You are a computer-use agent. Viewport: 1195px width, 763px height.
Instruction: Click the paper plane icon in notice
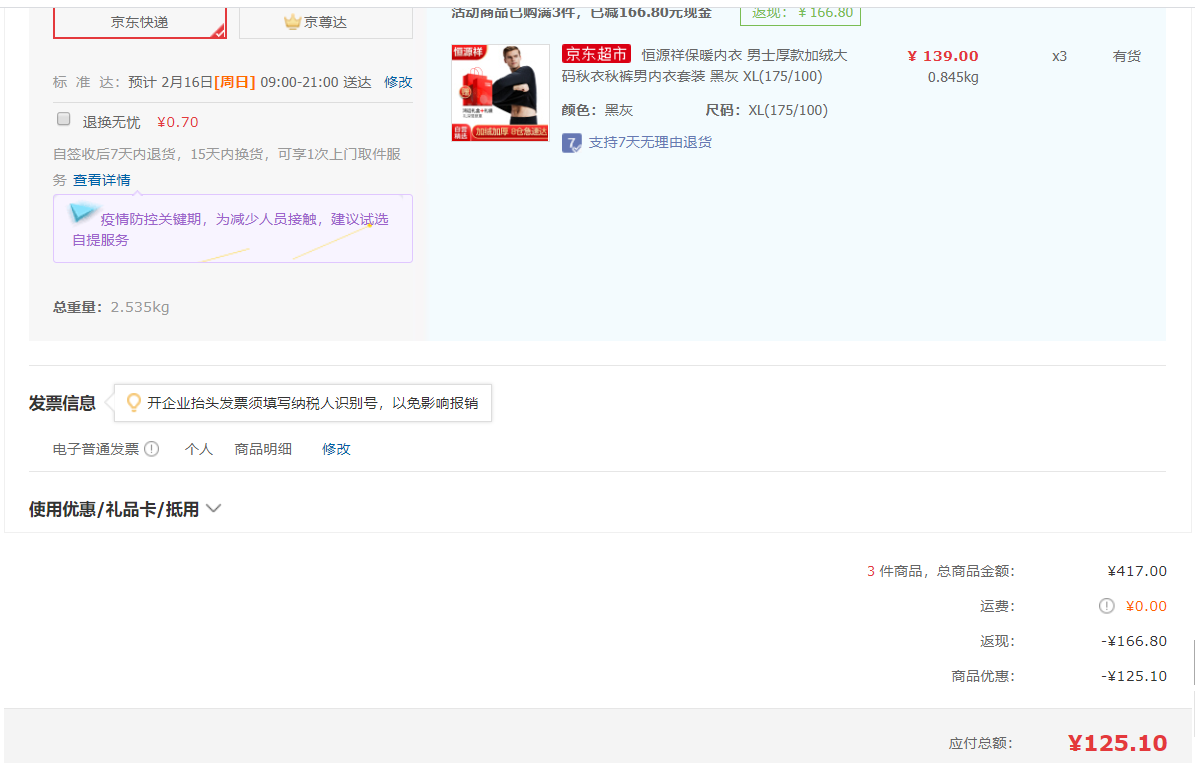(x=82, y=213)
